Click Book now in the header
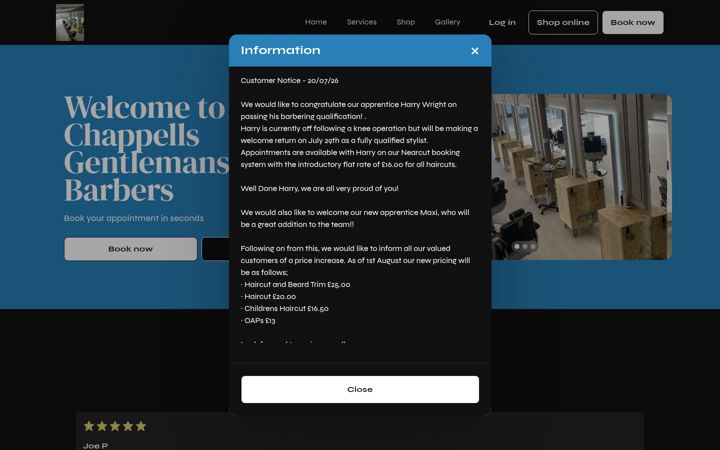 (633, 22)
